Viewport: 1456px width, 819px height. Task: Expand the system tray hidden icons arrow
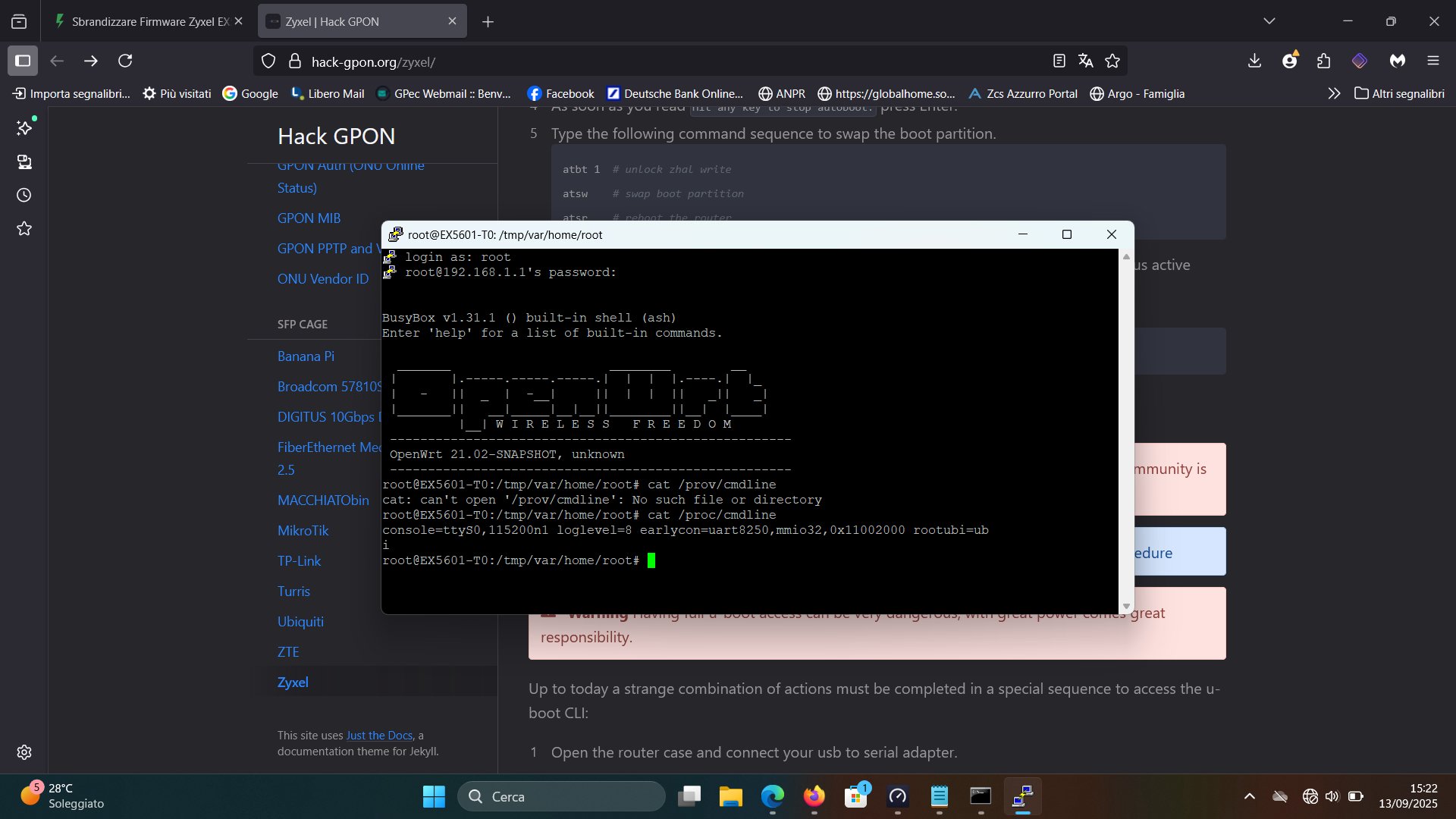click(1250, 796)
